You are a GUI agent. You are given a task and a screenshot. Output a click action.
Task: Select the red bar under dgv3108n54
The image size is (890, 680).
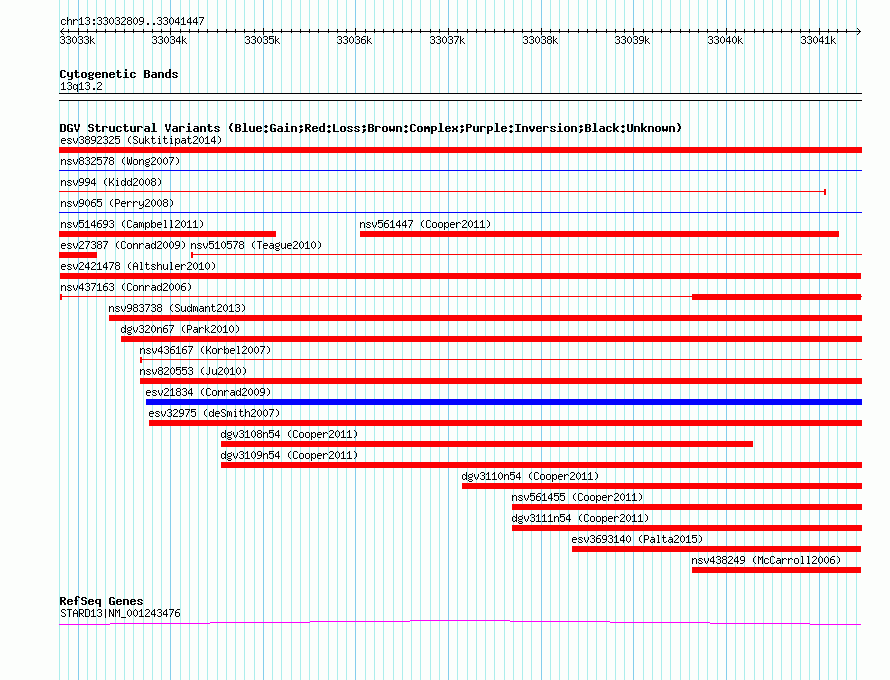tap(487, 444)
